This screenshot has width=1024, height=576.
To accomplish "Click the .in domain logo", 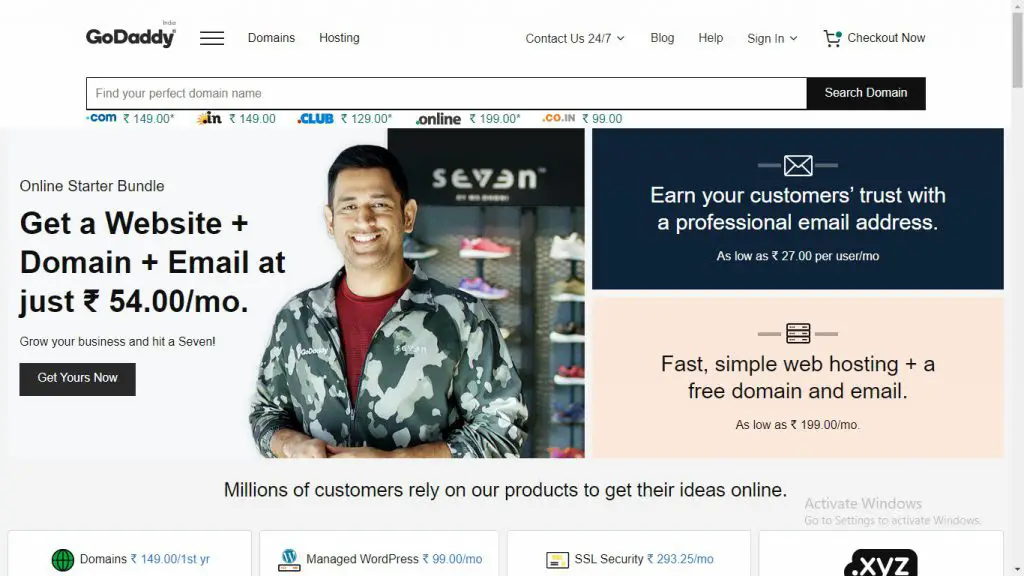I will pos(209,118).
